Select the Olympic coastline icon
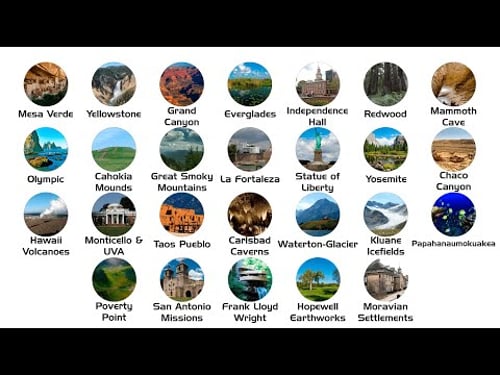Image resolution: width=500 pixels, height=375 pixels. pos(46,149)
